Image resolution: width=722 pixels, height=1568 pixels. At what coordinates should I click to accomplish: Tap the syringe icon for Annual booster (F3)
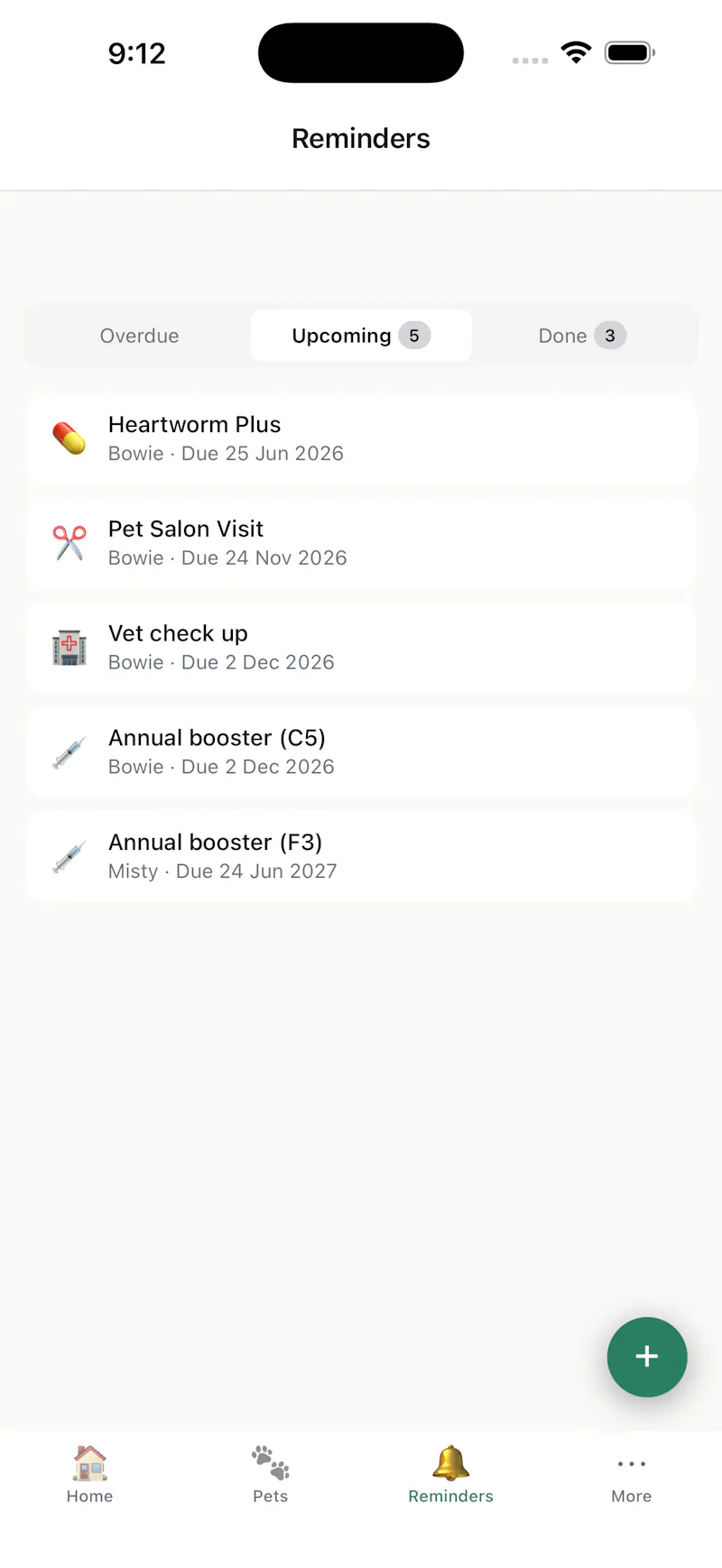[69, 857]
